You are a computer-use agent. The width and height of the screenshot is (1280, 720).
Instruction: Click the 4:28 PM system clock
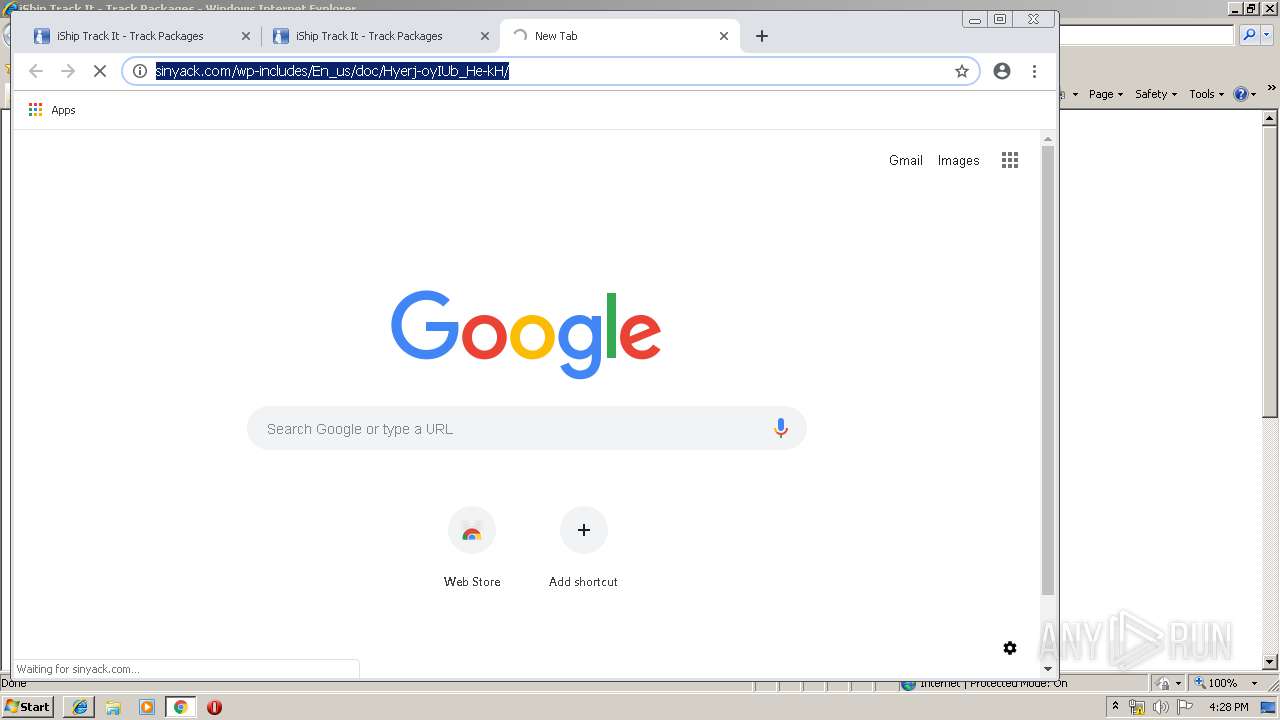[1228, 707]
